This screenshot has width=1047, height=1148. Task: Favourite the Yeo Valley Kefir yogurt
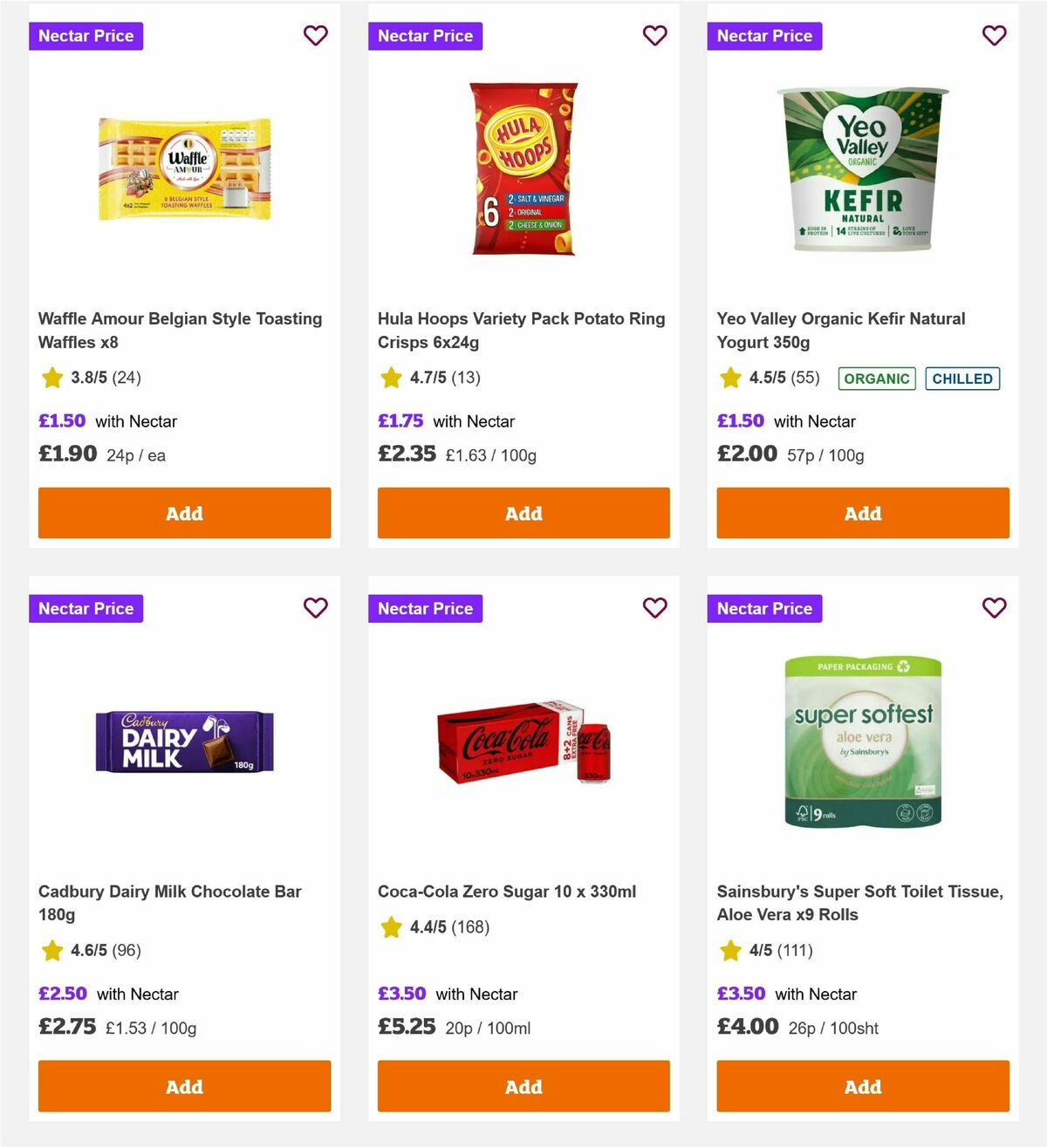(x=994, y=36)
